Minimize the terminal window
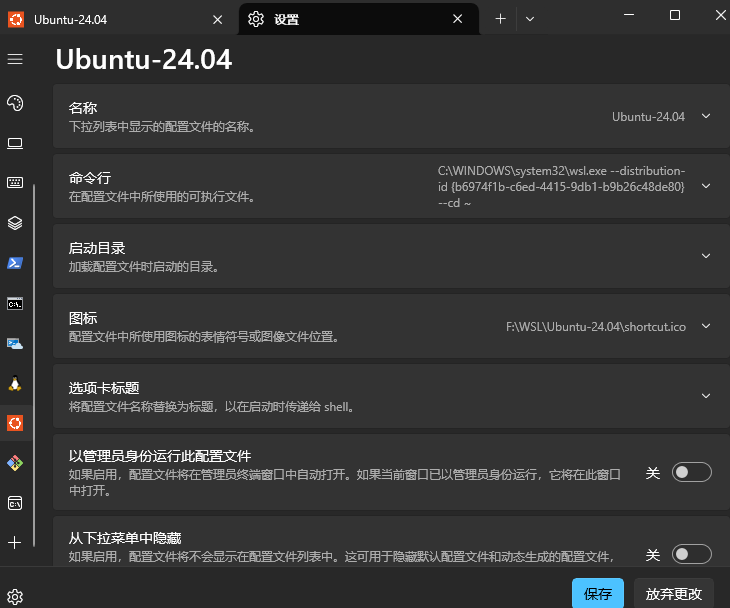The height and width of the screenshot is (608, 730). tap(629, 15)
